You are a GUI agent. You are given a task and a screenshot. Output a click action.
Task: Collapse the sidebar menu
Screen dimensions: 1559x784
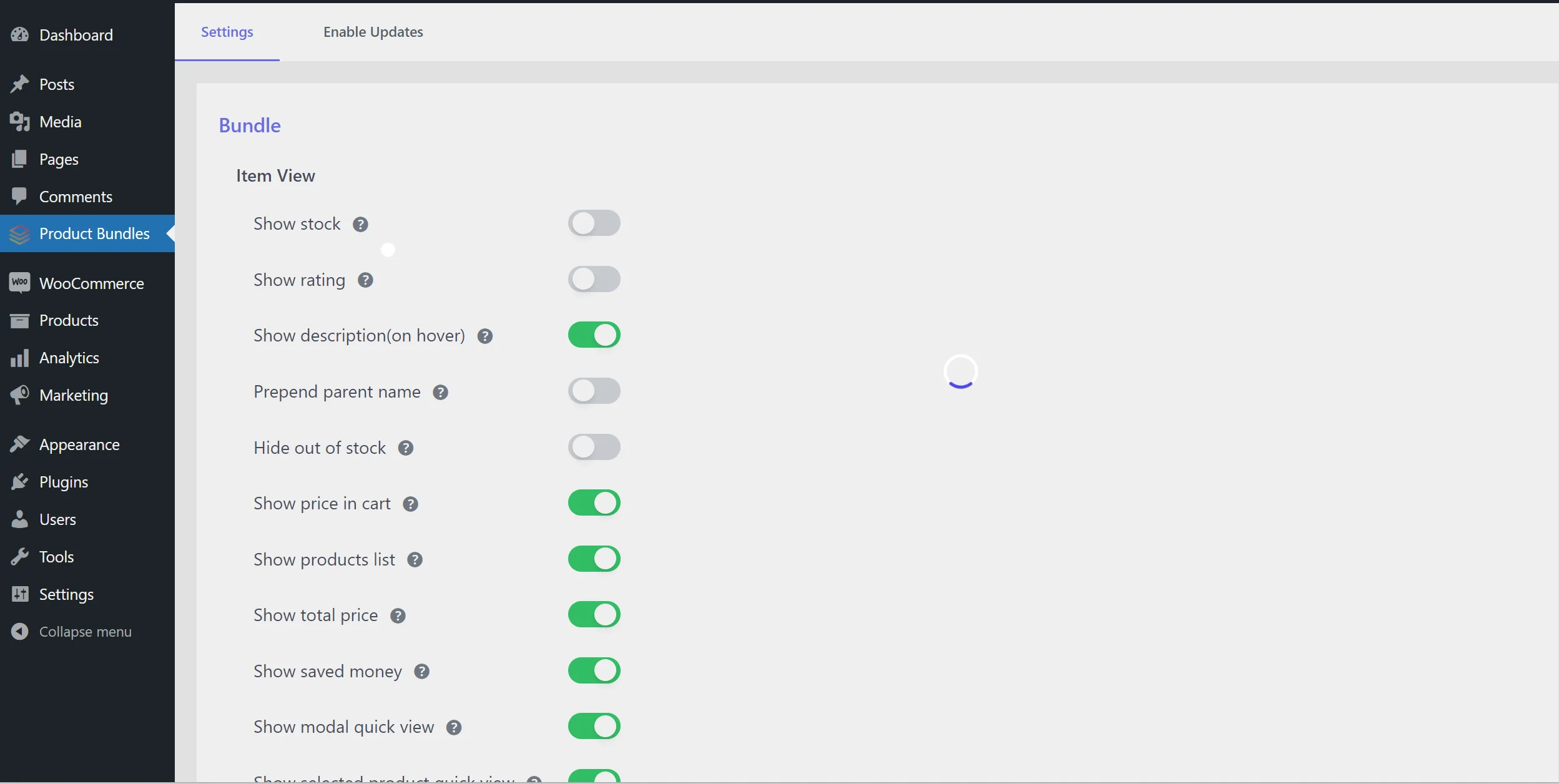coord(85,630)
